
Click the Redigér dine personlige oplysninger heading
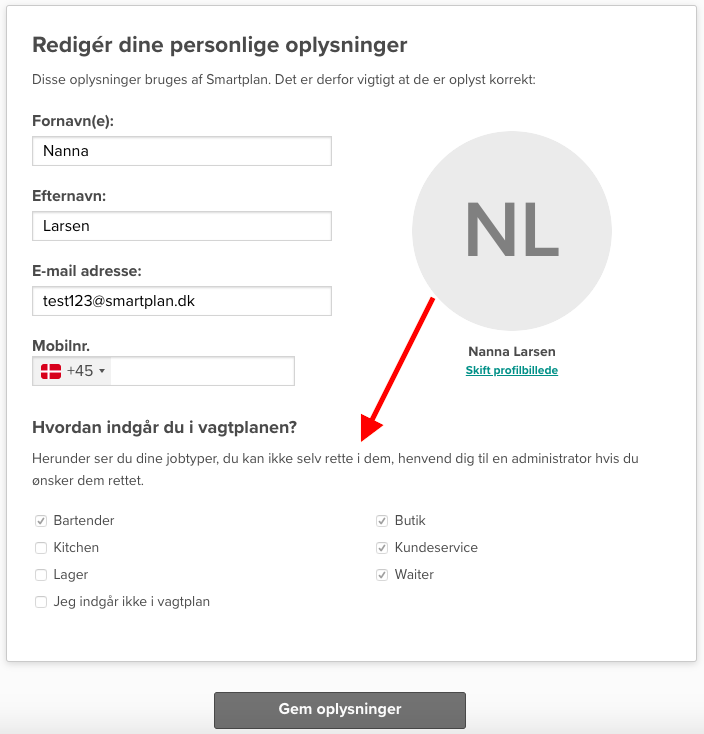[220, 45]
